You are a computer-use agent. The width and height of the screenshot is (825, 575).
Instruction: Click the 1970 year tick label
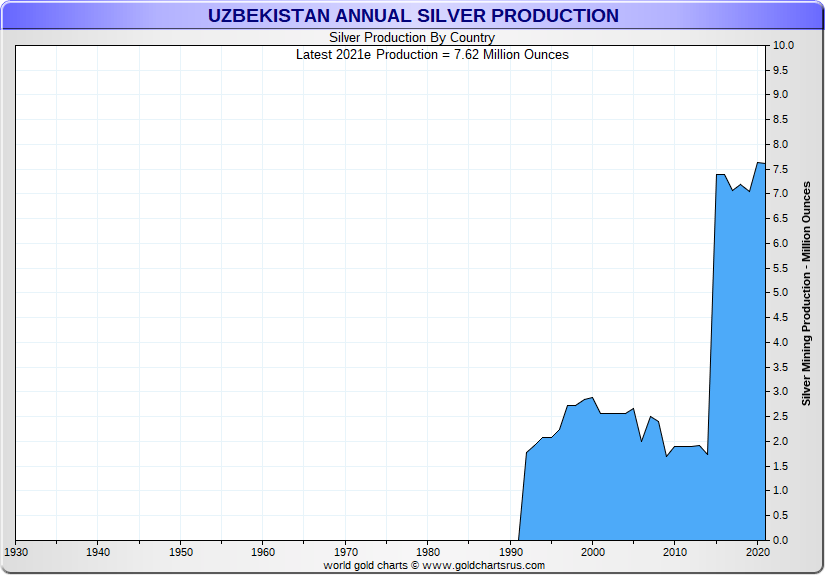[x=345, y=552]
